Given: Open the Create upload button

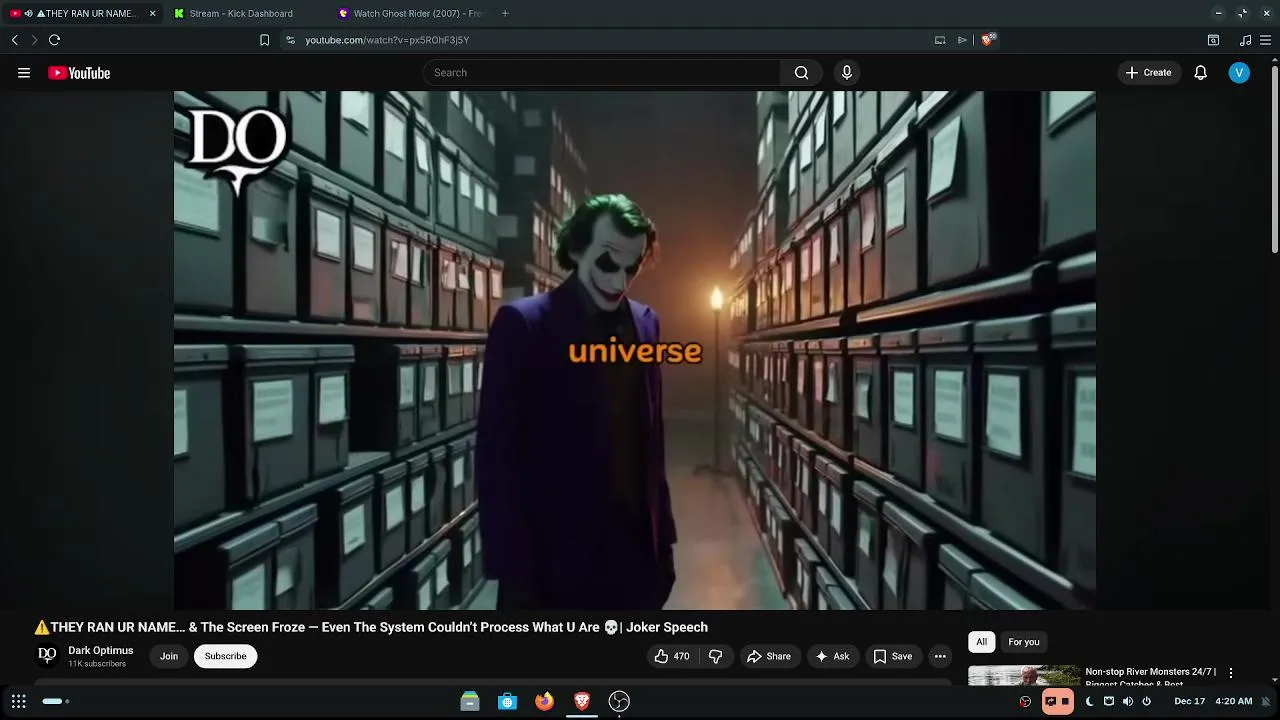Looking at the screenshot, I should tap(1148, 73).
